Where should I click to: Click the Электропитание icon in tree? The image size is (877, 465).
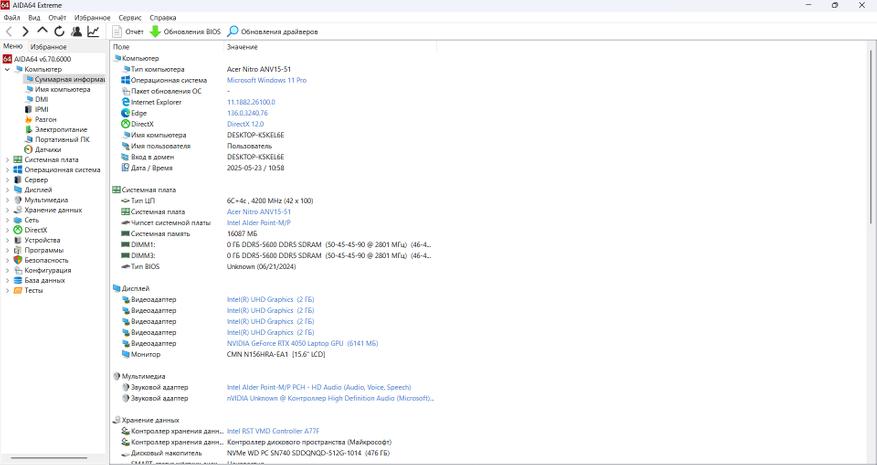[x=29, y=130]
